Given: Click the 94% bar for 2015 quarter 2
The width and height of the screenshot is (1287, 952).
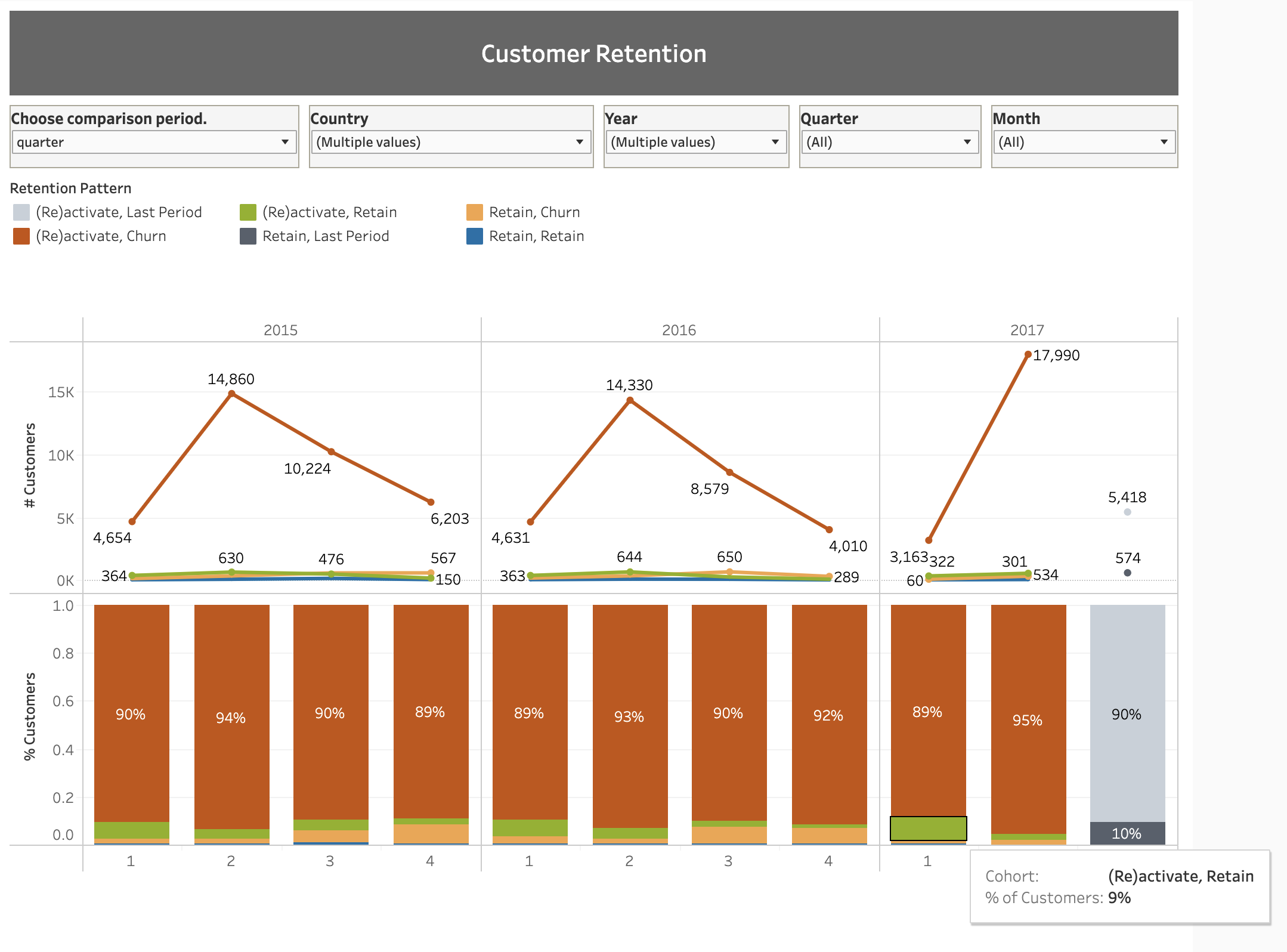Looking at the screenshot, I should point(231,716).
